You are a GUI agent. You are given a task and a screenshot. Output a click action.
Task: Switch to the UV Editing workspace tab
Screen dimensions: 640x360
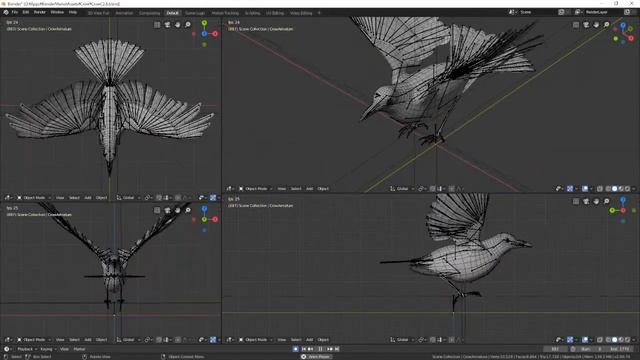275,13
